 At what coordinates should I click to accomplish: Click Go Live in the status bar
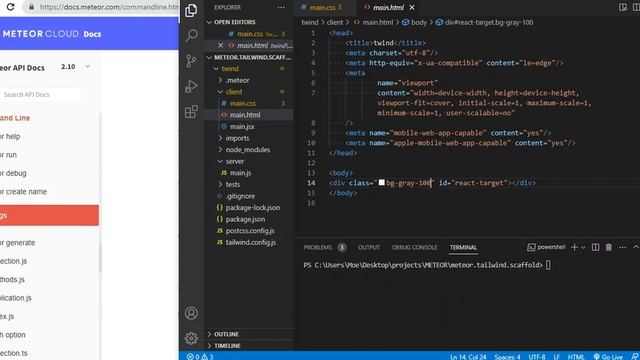[608, 356]
